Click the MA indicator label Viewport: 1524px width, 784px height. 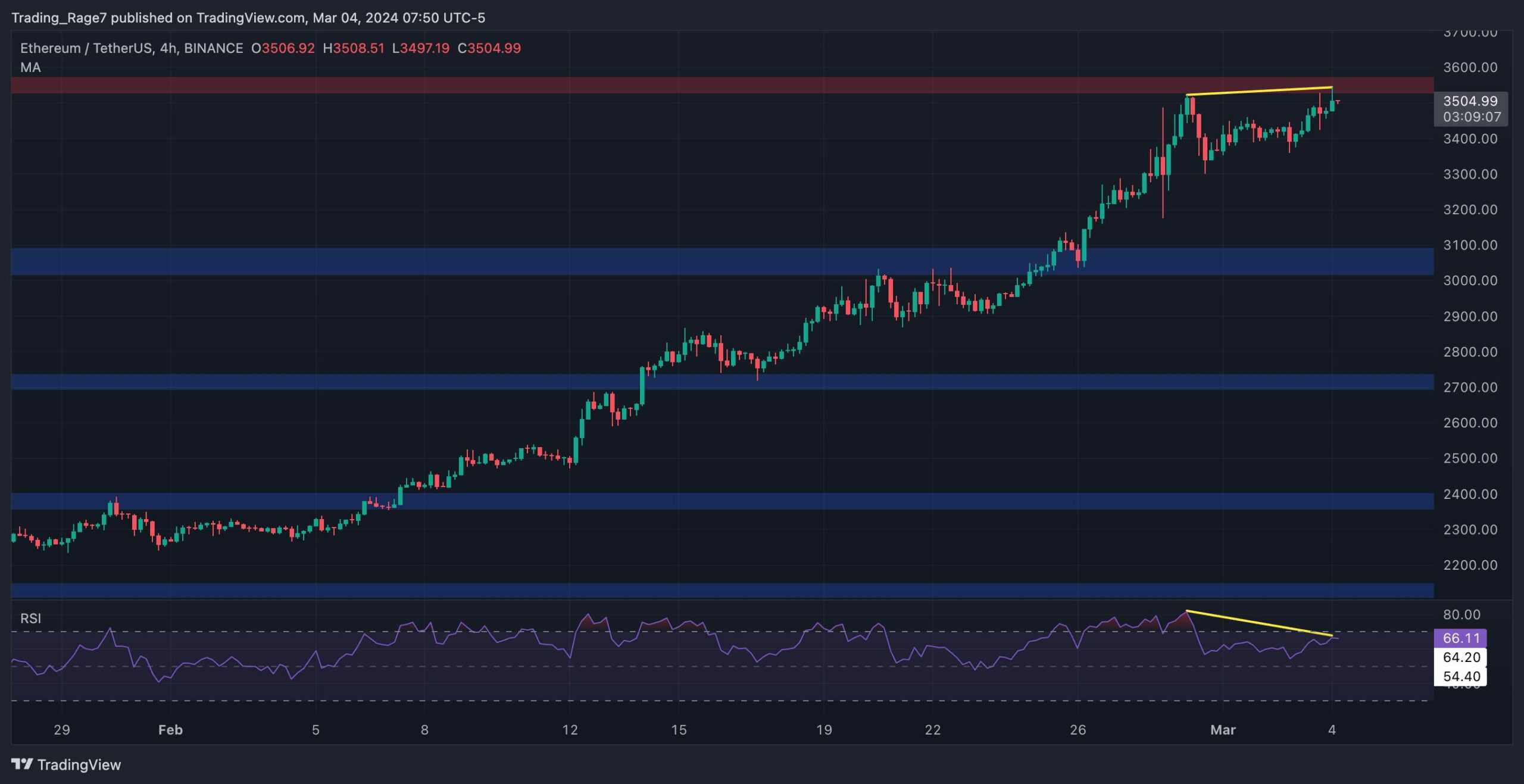click(x=30, y=67)
